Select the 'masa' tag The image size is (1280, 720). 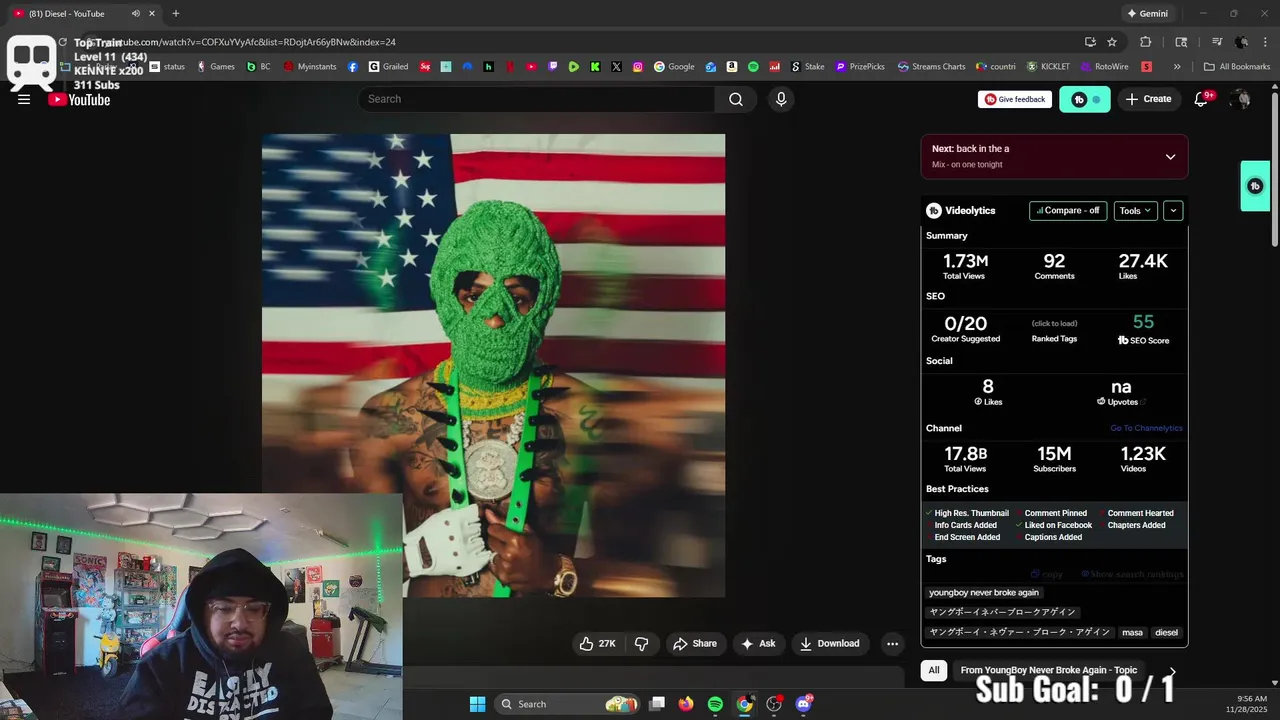coord(1132,632)
